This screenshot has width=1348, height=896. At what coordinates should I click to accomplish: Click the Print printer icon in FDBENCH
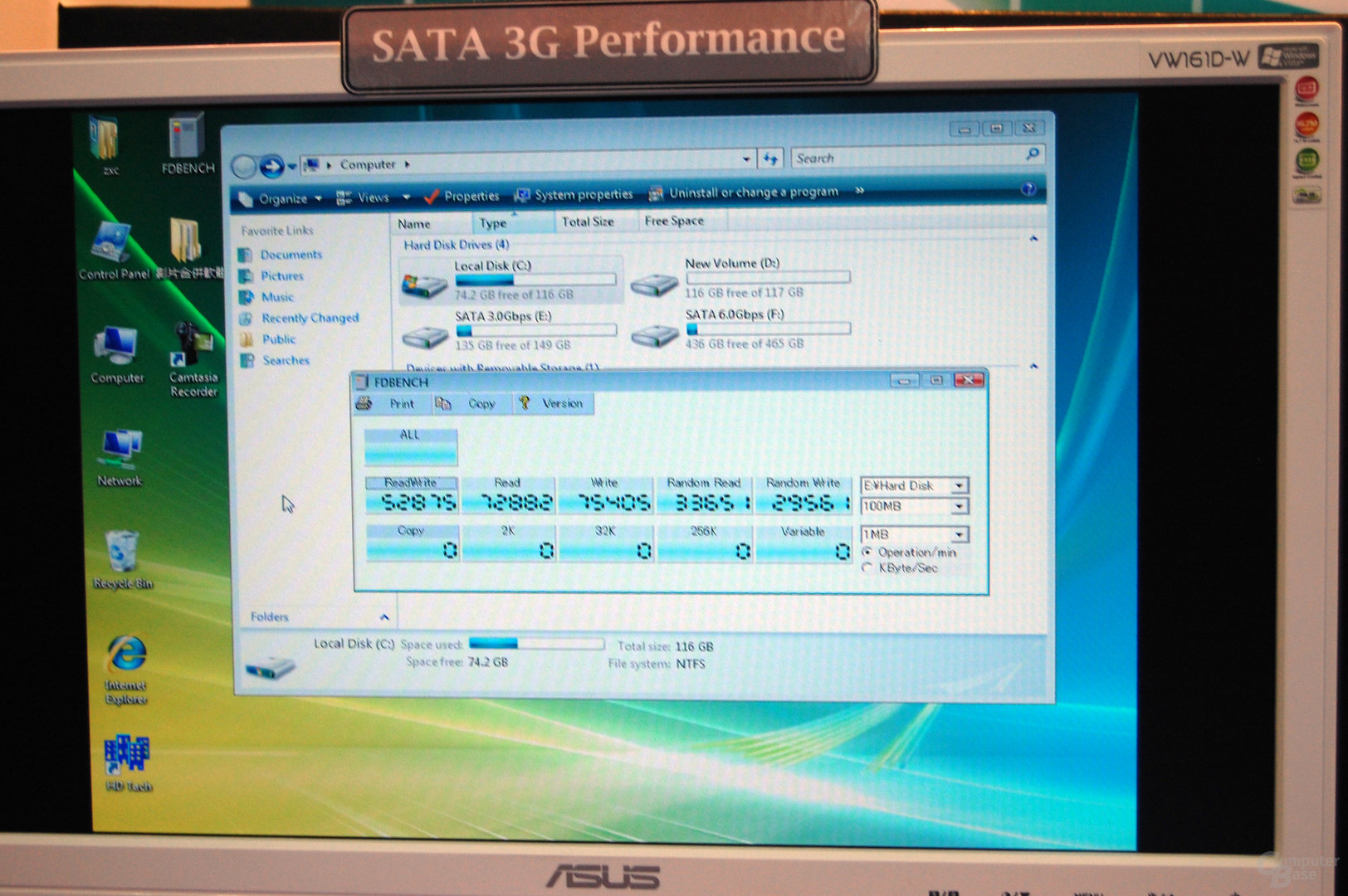[364, 403]
